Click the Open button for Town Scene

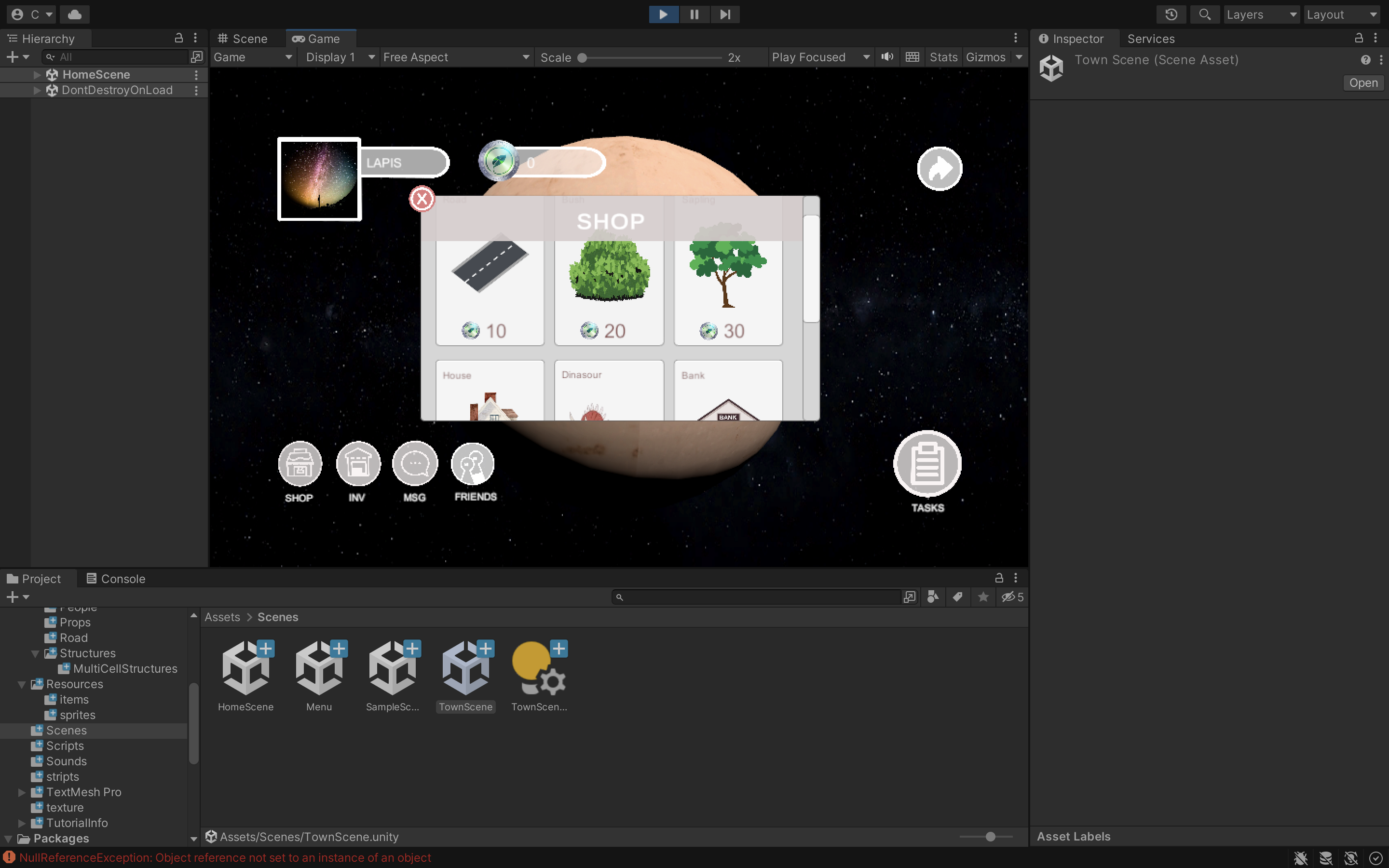click(1363, 82)
